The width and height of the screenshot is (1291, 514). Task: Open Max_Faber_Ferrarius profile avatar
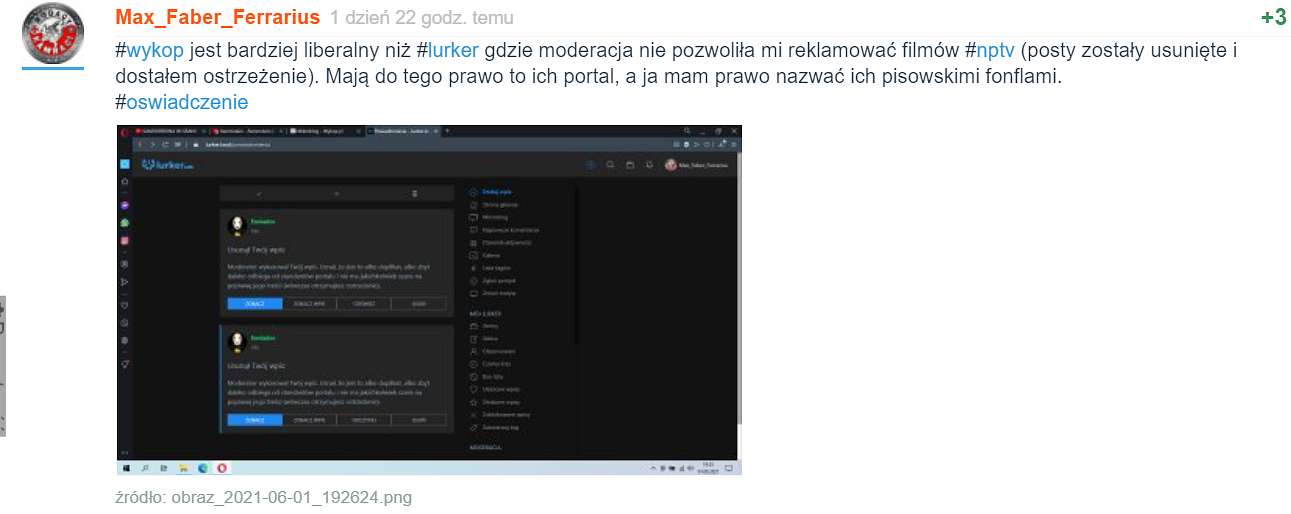point(53,33)
